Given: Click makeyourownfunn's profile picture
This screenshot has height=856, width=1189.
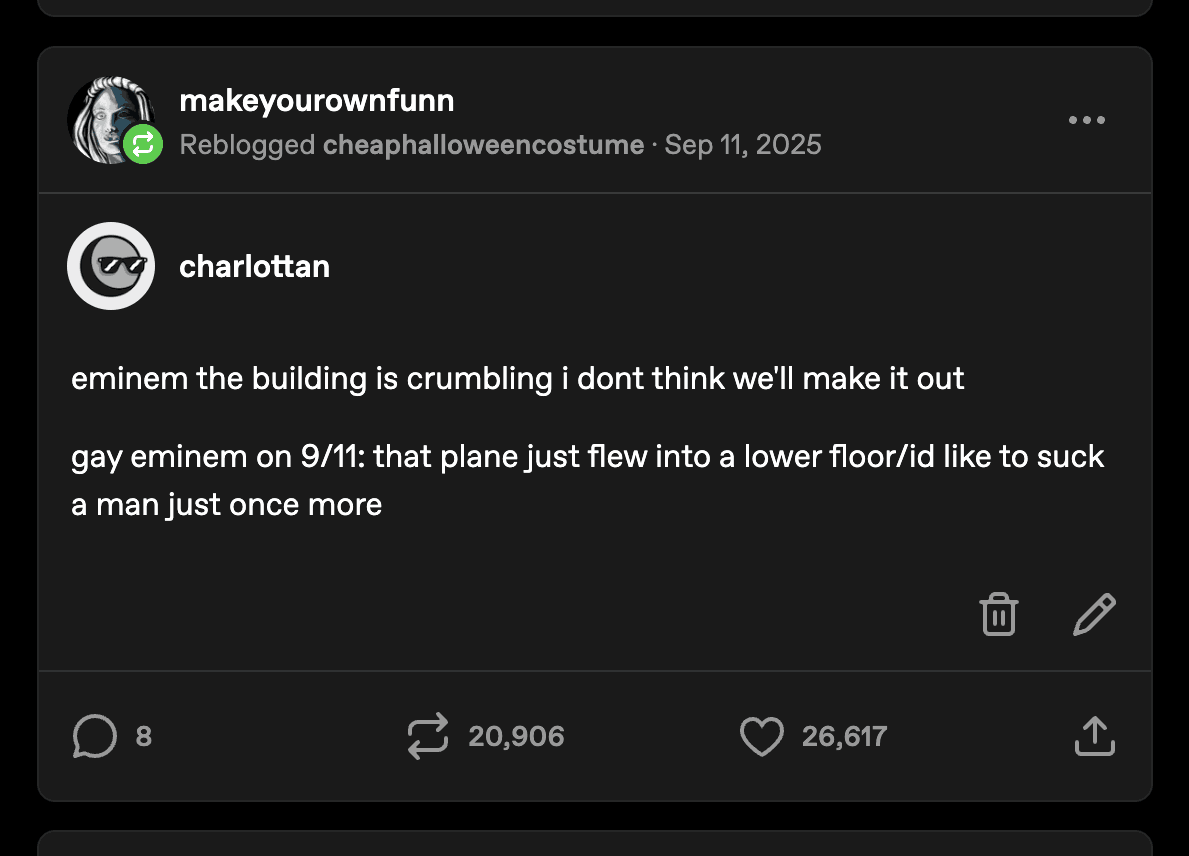Looking at the screenshot, I should click(107, 118).
